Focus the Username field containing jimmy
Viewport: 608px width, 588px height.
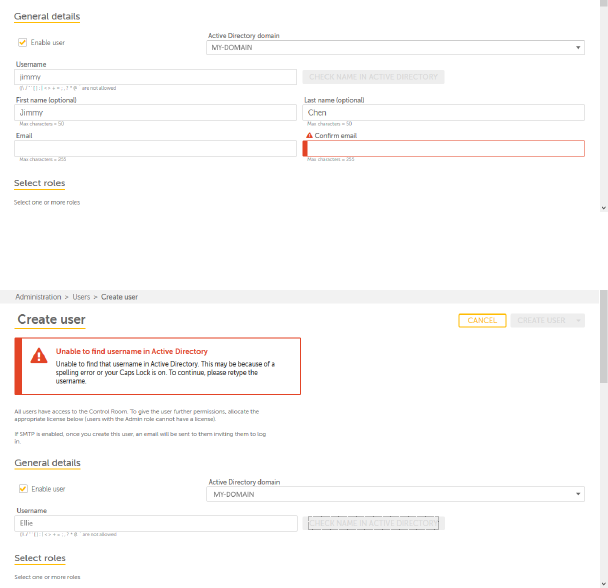tap(155, 76)
